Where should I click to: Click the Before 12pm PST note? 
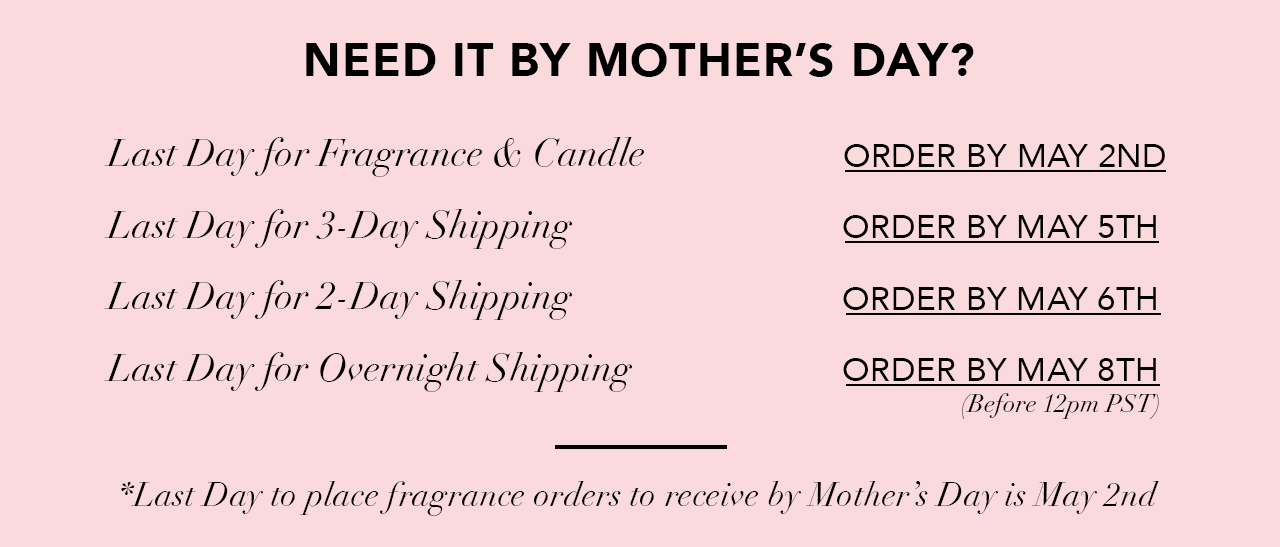(x=1060, y=407)
